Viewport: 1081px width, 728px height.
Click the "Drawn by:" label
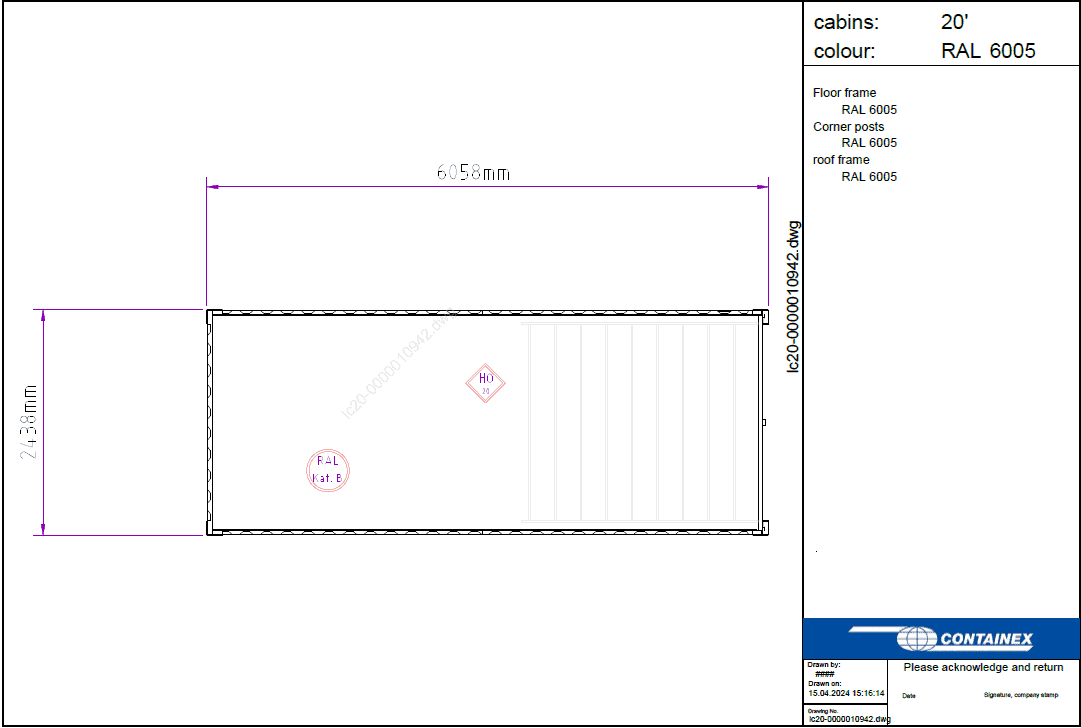click(x=824, y=665)
